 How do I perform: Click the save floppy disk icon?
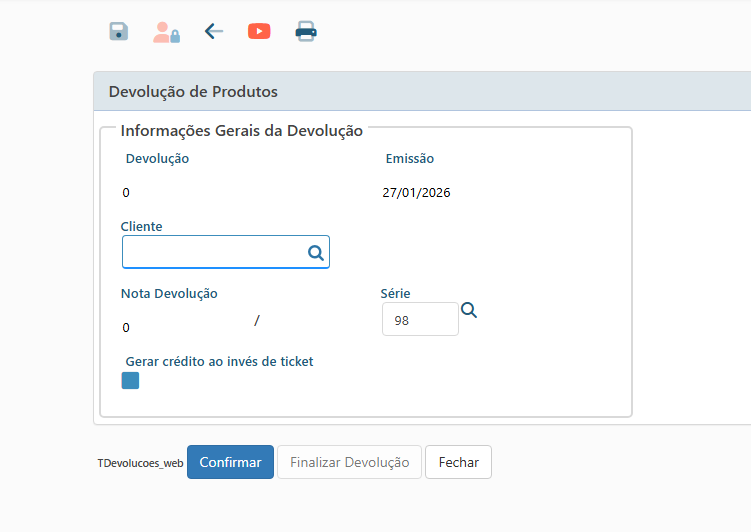tap(119, 31)
